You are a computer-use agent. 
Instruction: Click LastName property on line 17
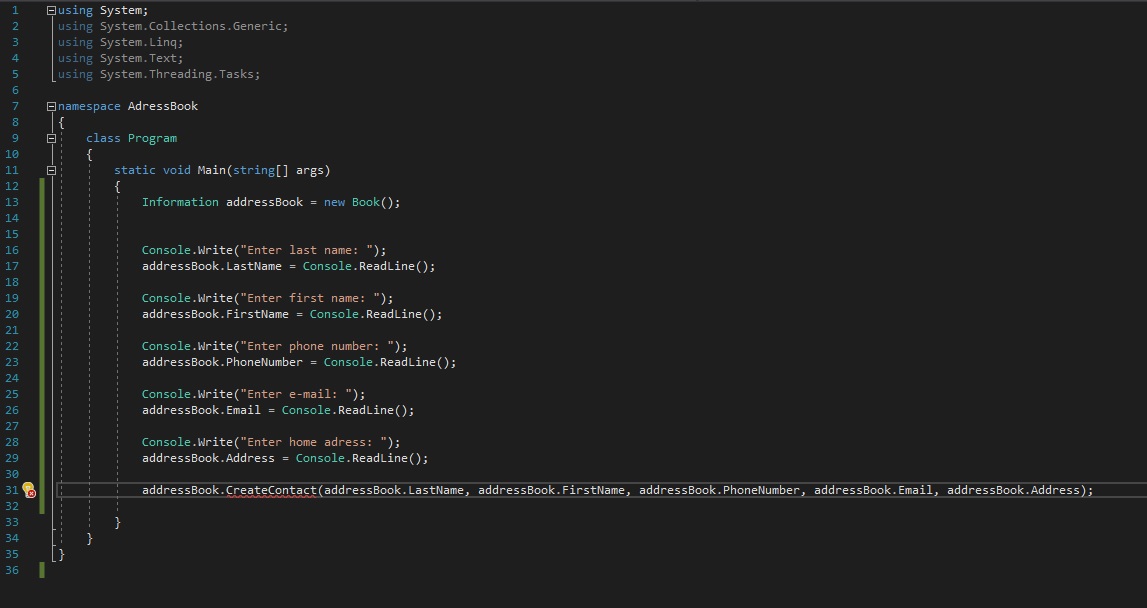254,266
